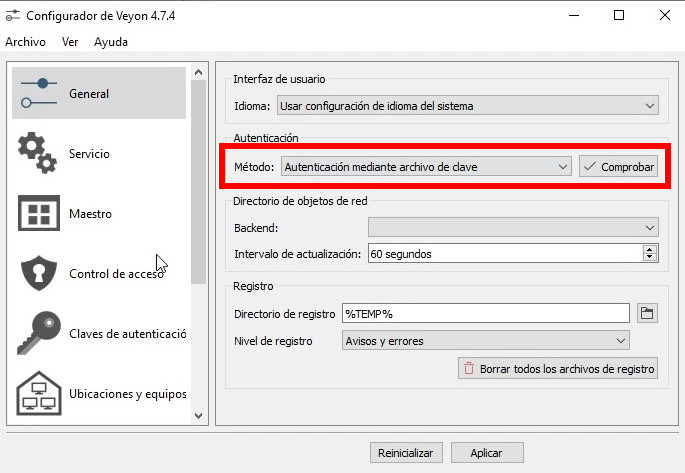Viewport: 685px width, 473px height.
Task: Open the Ver menu
Action: [x=70, y=42]
